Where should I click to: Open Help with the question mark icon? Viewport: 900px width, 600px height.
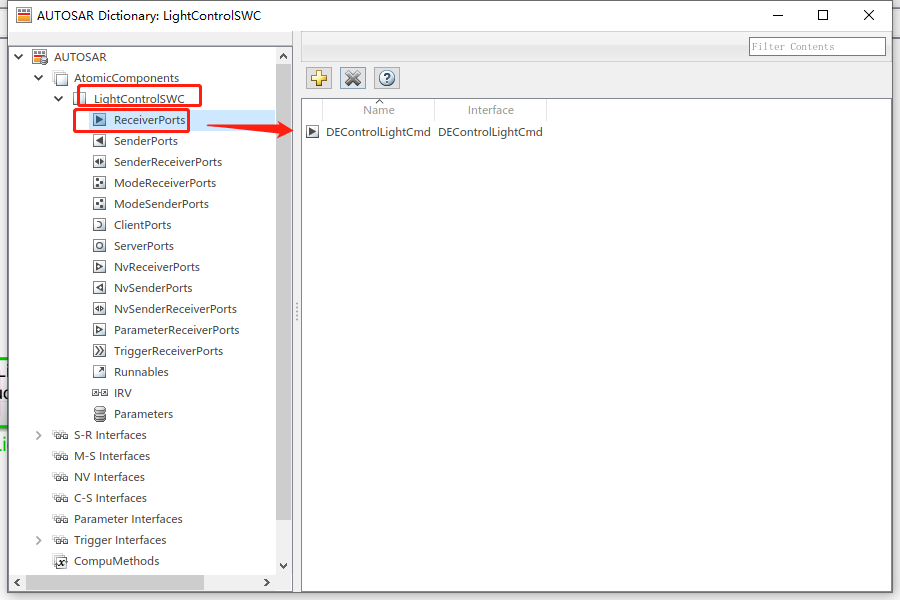point(387,78)
